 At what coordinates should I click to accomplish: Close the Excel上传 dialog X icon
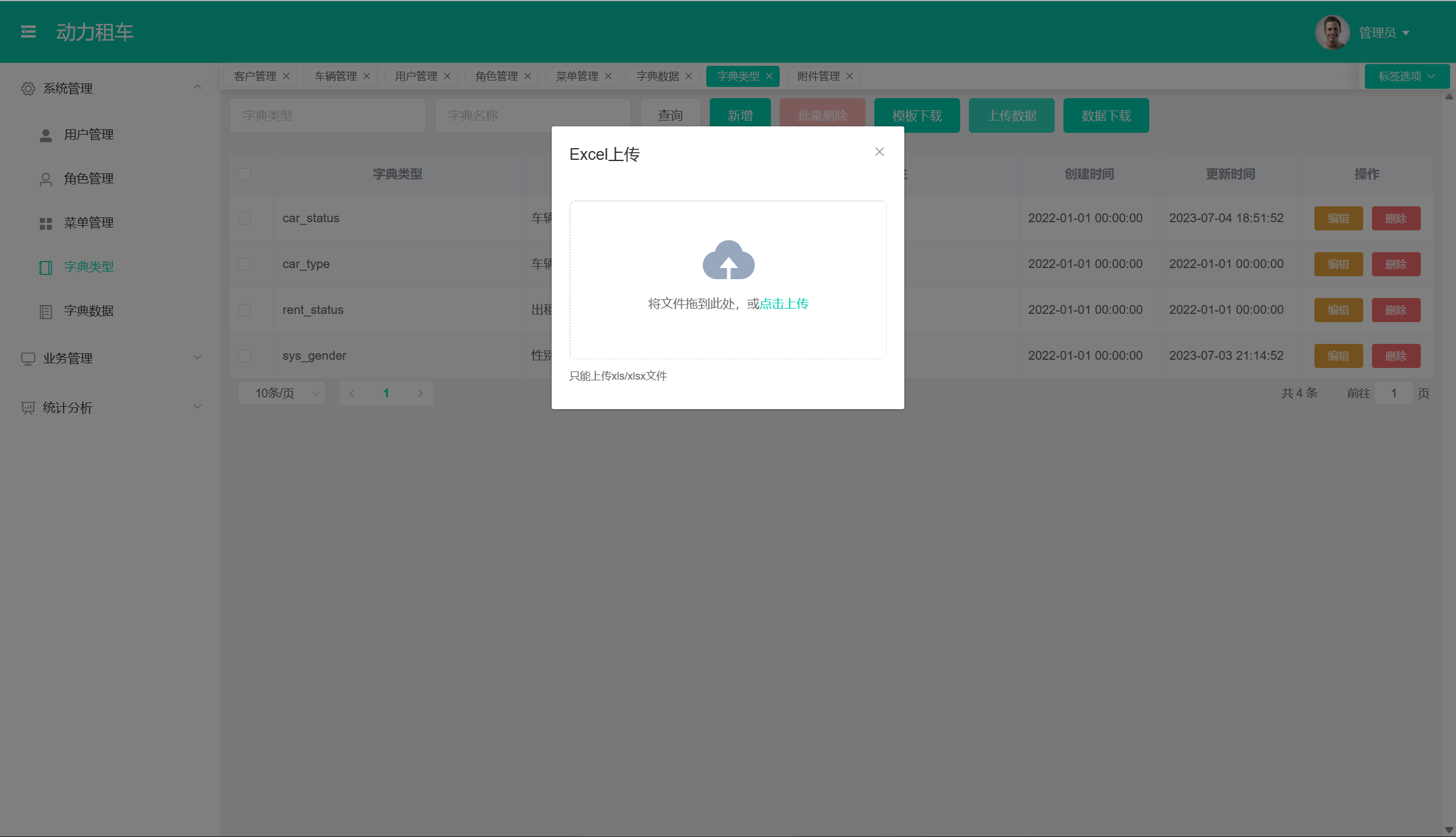click(880, 152)
